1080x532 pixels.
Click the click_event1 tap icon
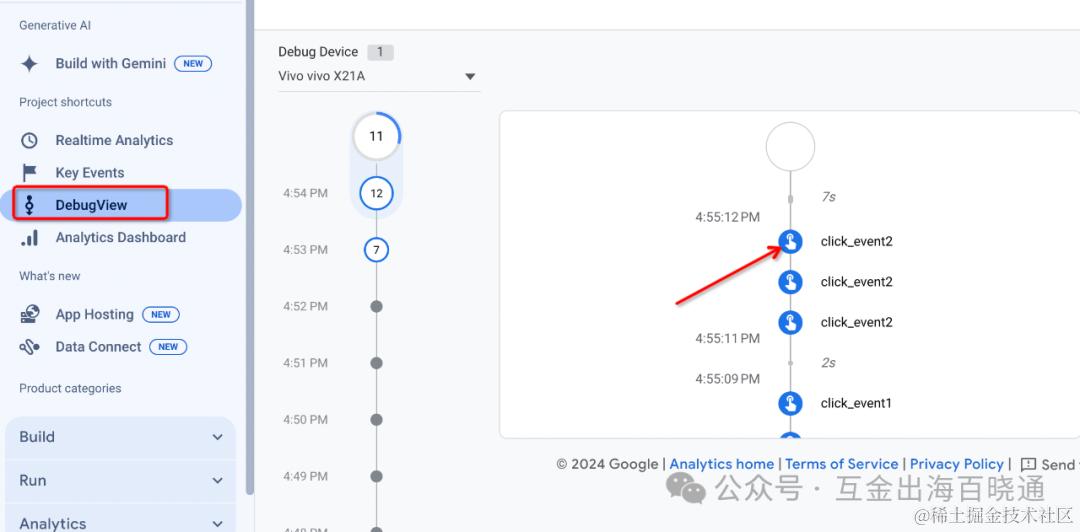coord(790,403)
